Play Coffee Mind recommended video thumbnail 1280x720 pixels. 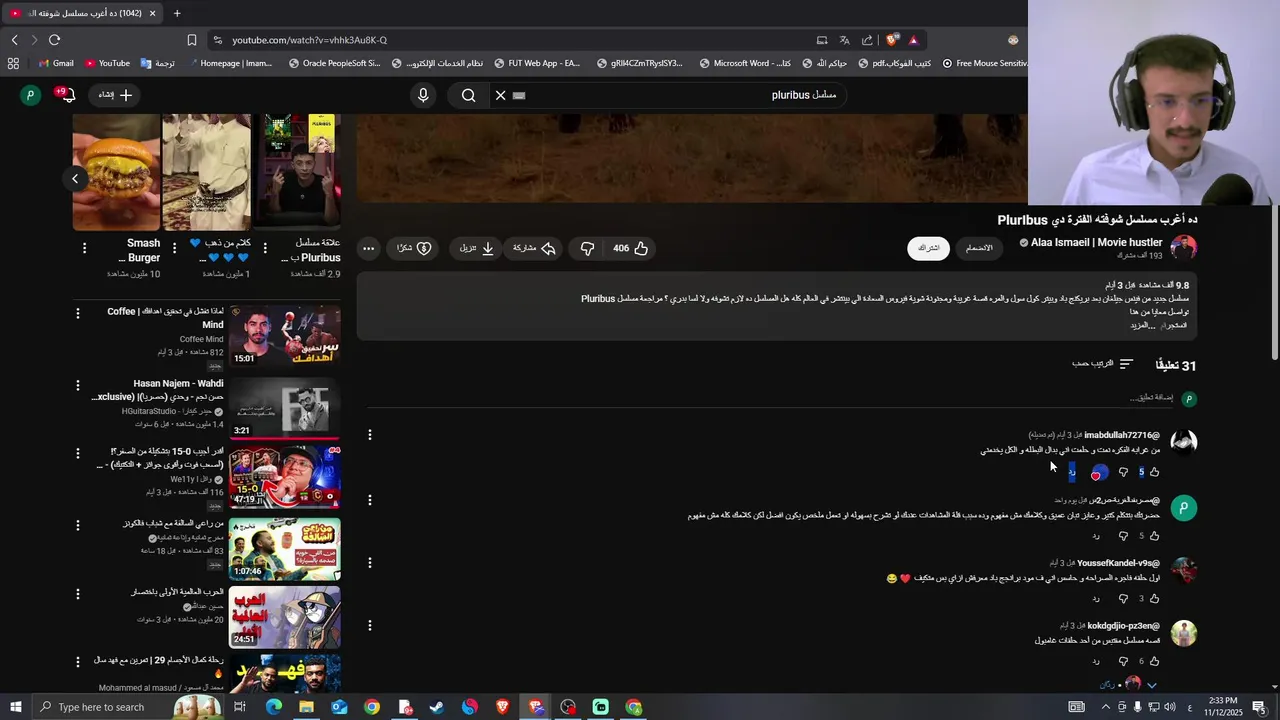coord(285,336)
